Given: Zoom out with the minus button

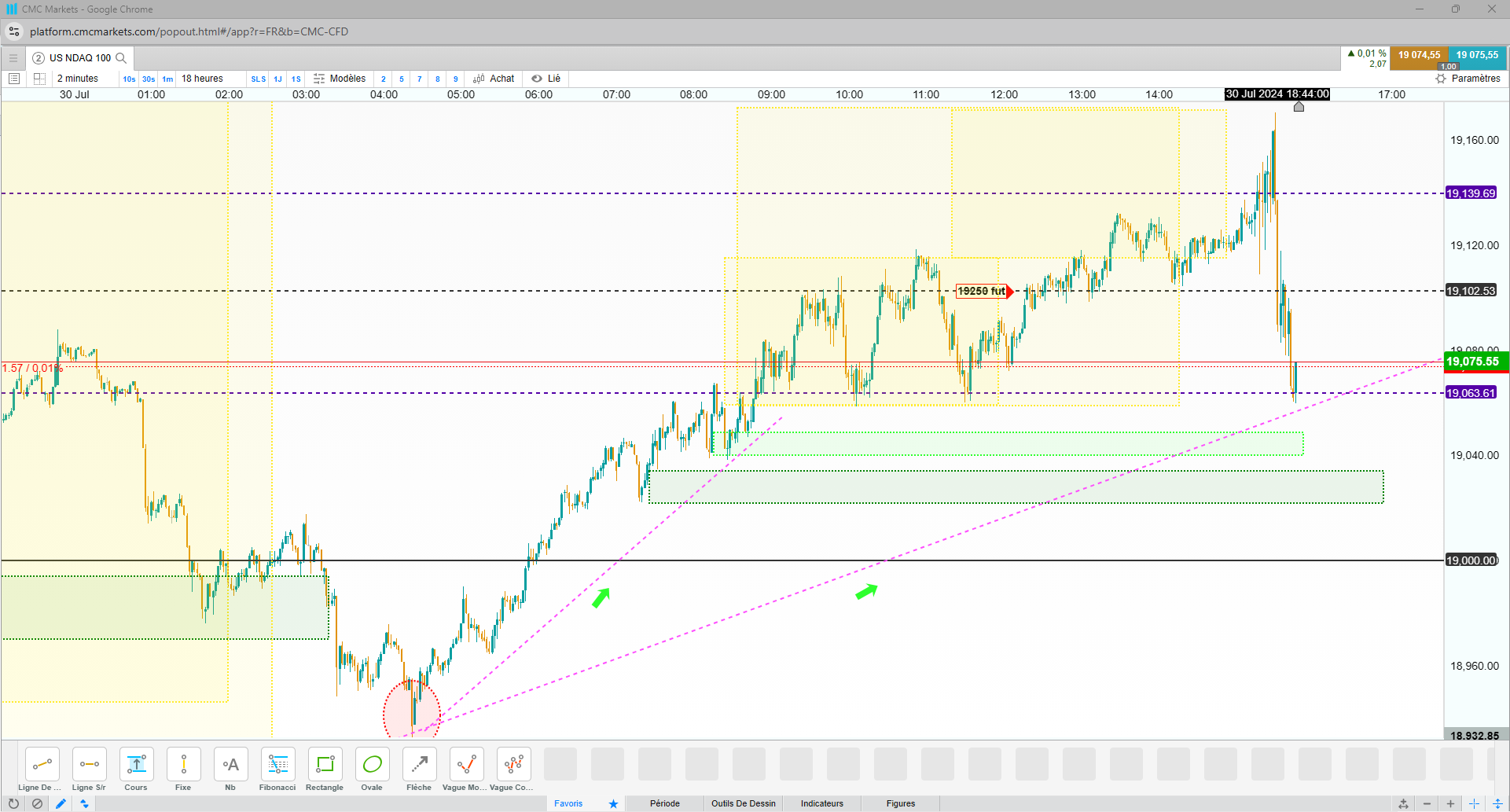Looking at the screenshot, I should [1427, 803].
